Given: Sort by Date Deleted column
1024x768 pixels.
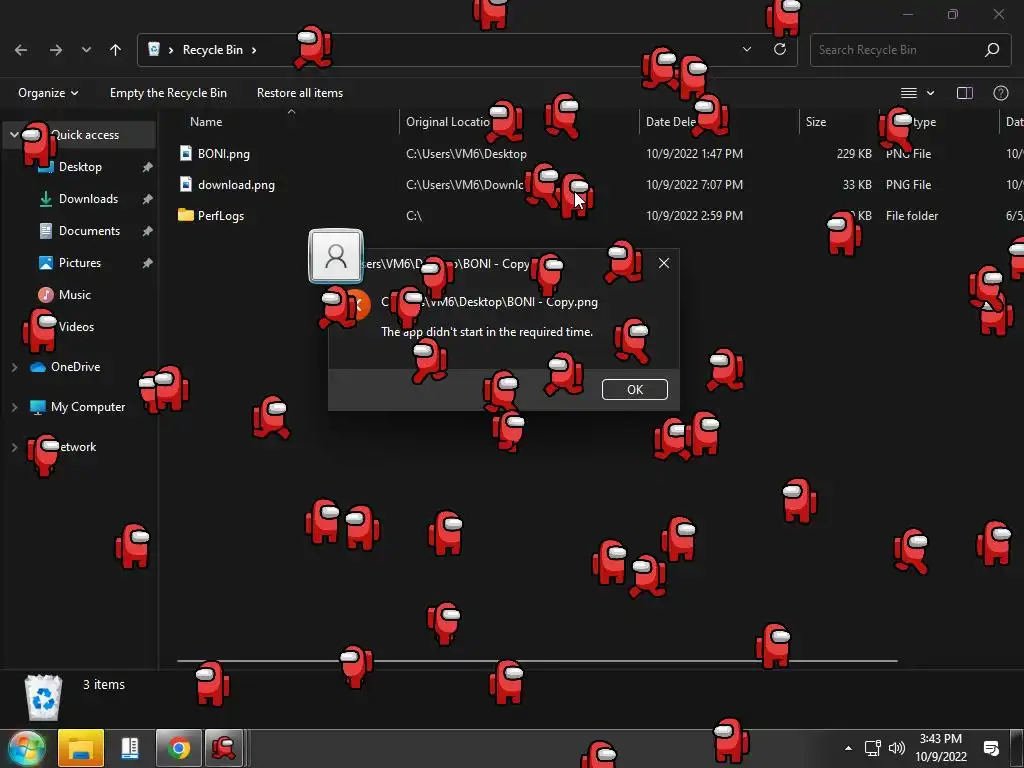Looking at the screenshot, I should [671, 122].
